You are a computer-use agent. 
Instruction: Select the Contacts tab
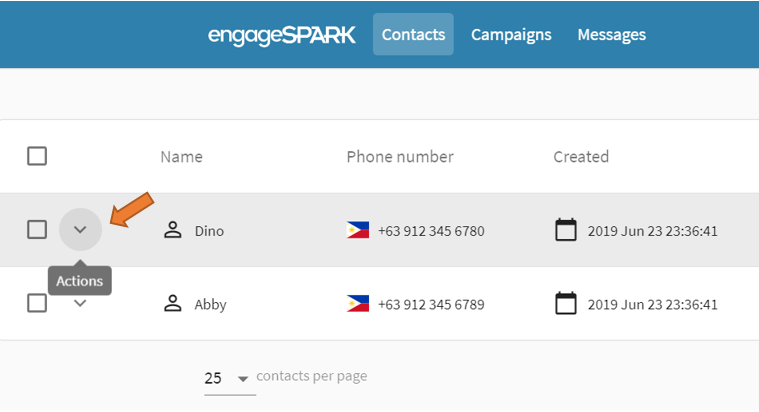[x=413, y=34]
